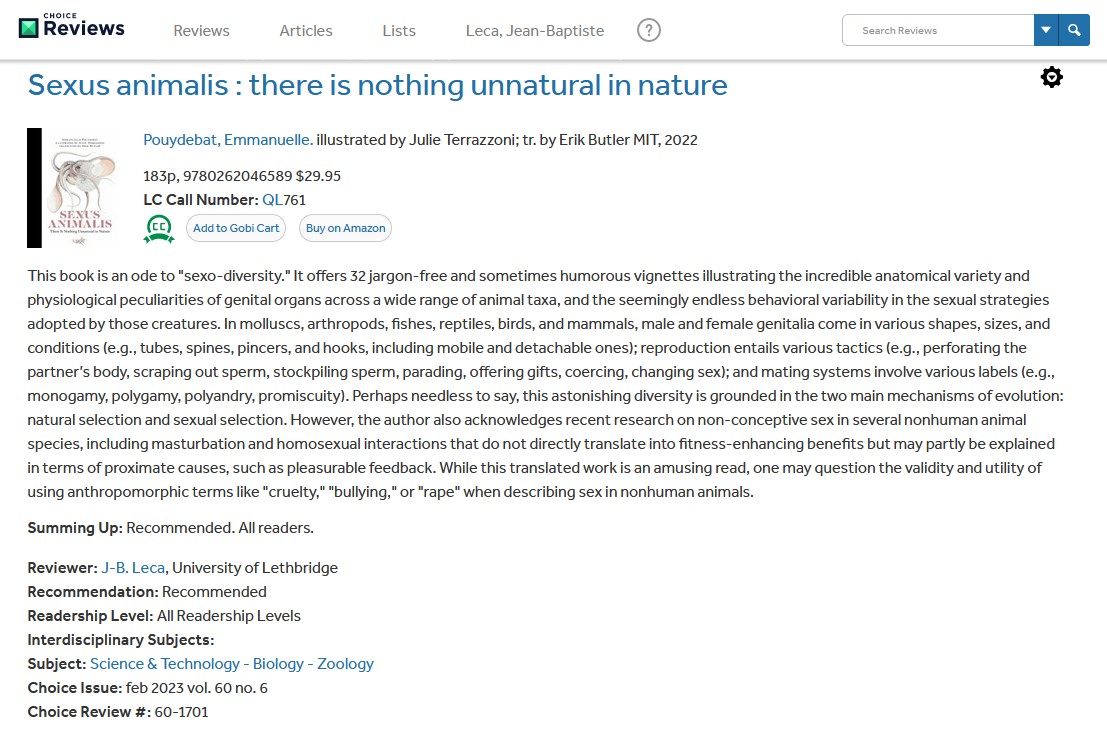The height and width of the screenshot is (730, 1107).
Task: Open the reviewer J-B. Leca link
Action: pos(133,568)
